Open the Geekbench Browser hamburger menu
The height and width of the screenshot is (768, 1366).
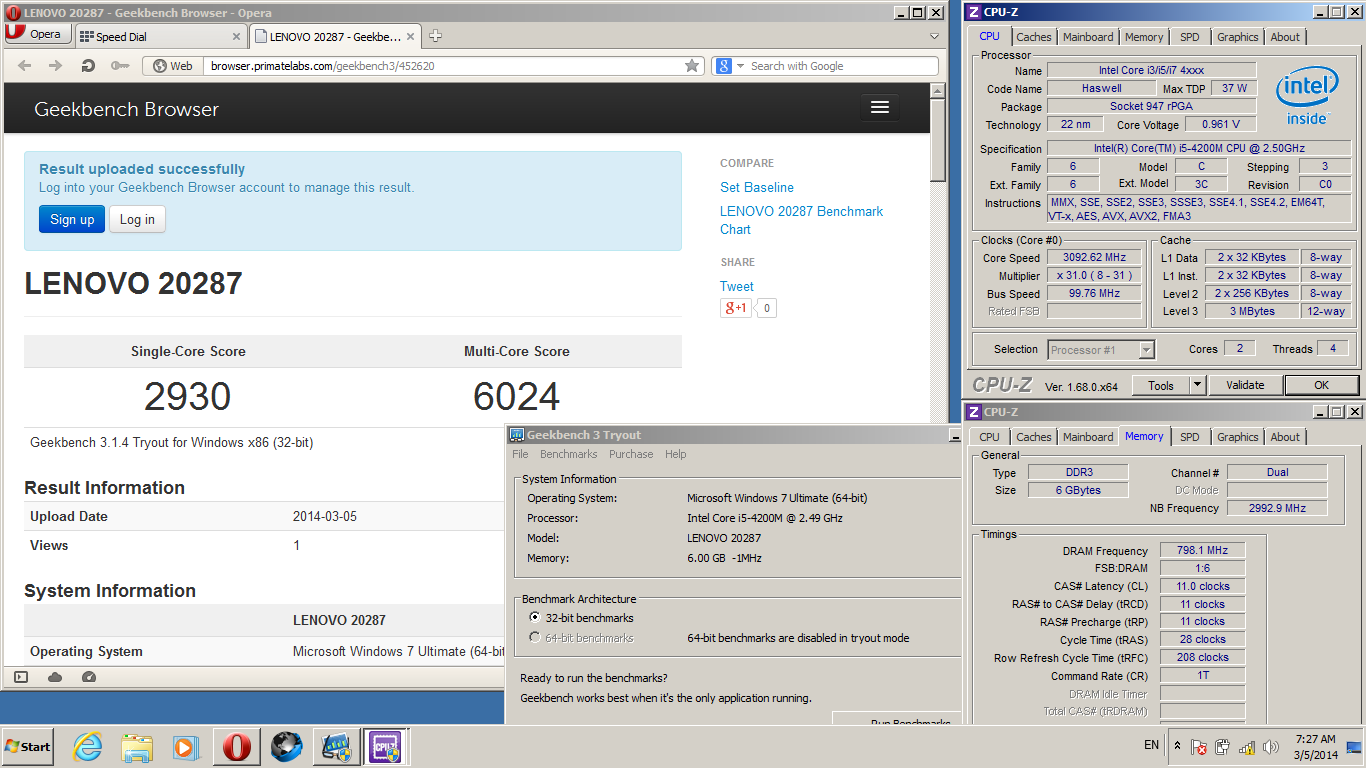tap(880, 107)
